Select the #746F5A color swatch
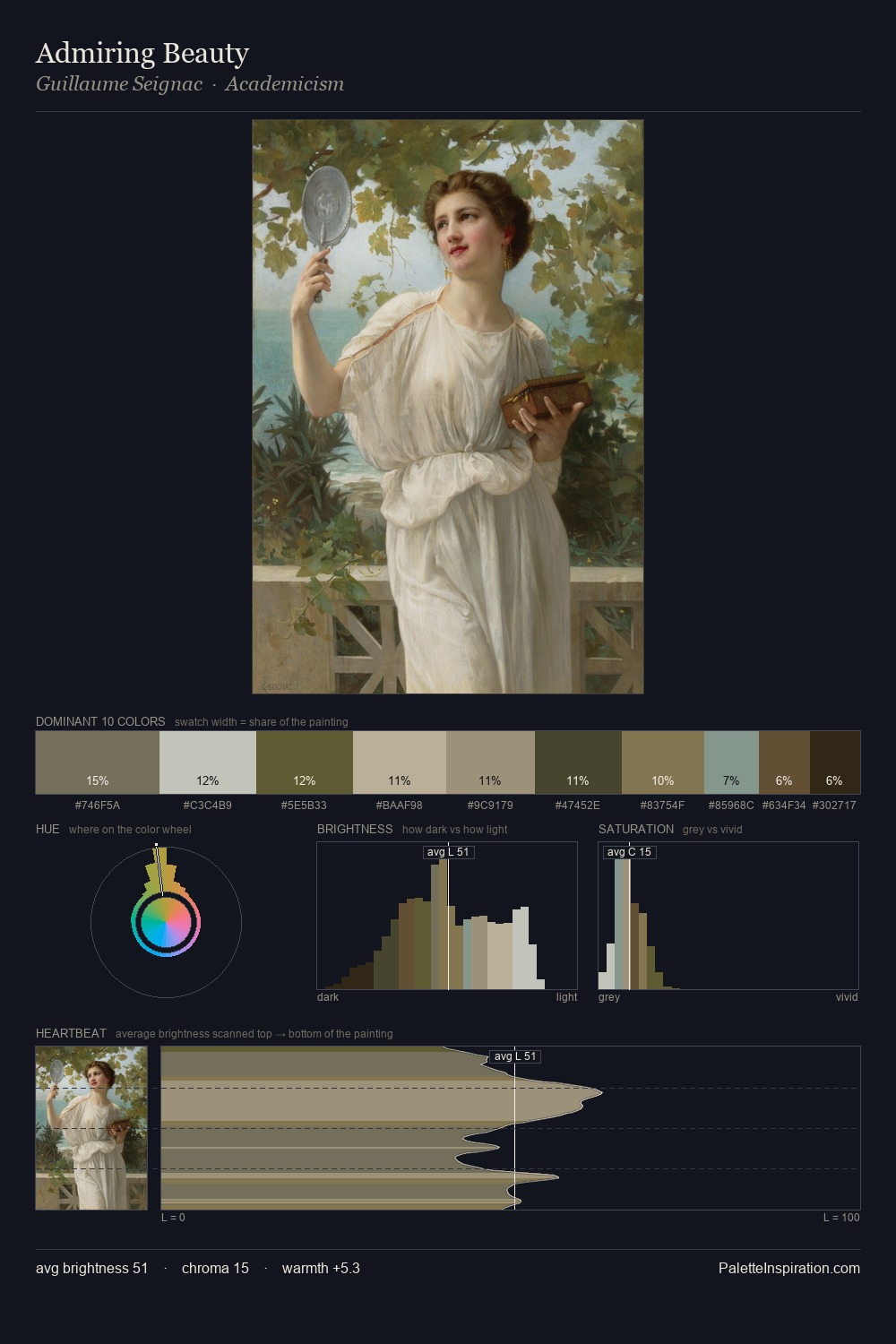 pos(98,762)
